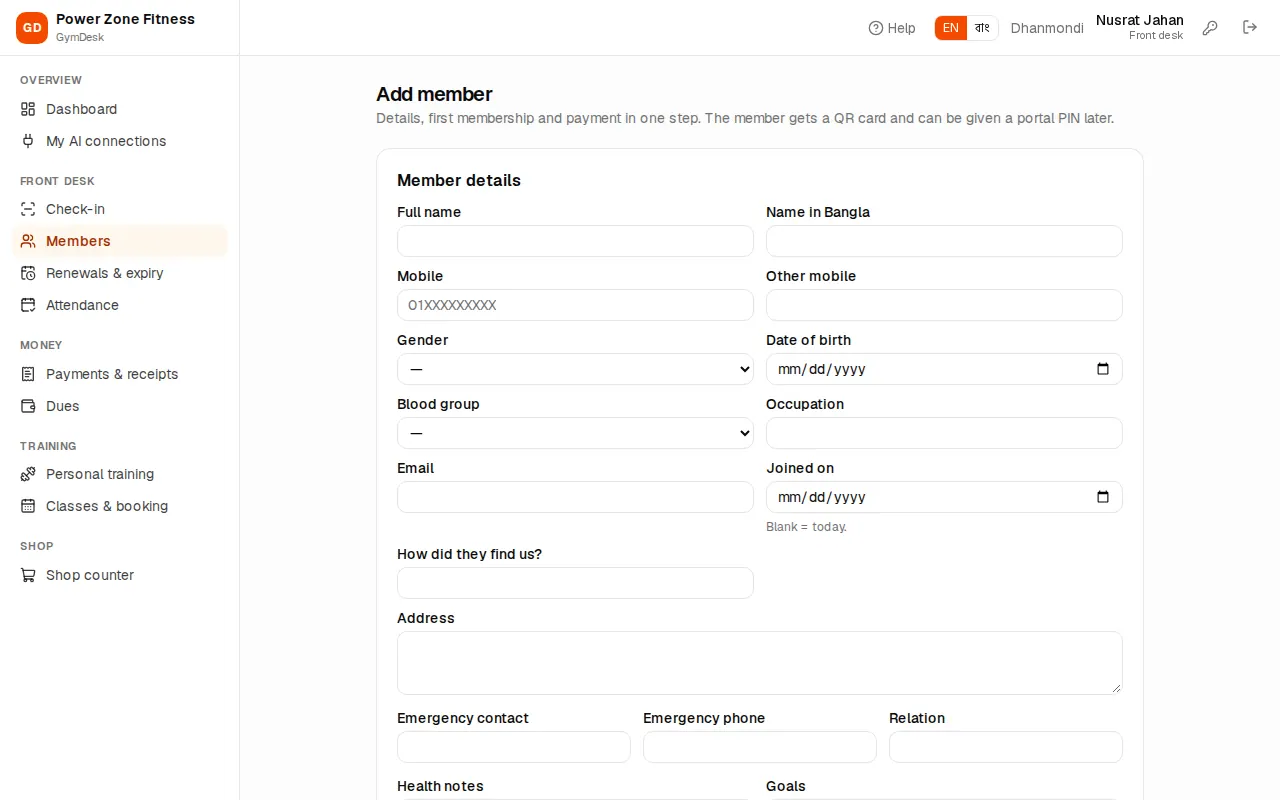Click the Email field
Screen dimensions: 1280x800
pyautogui.click(x=575, y=497)
